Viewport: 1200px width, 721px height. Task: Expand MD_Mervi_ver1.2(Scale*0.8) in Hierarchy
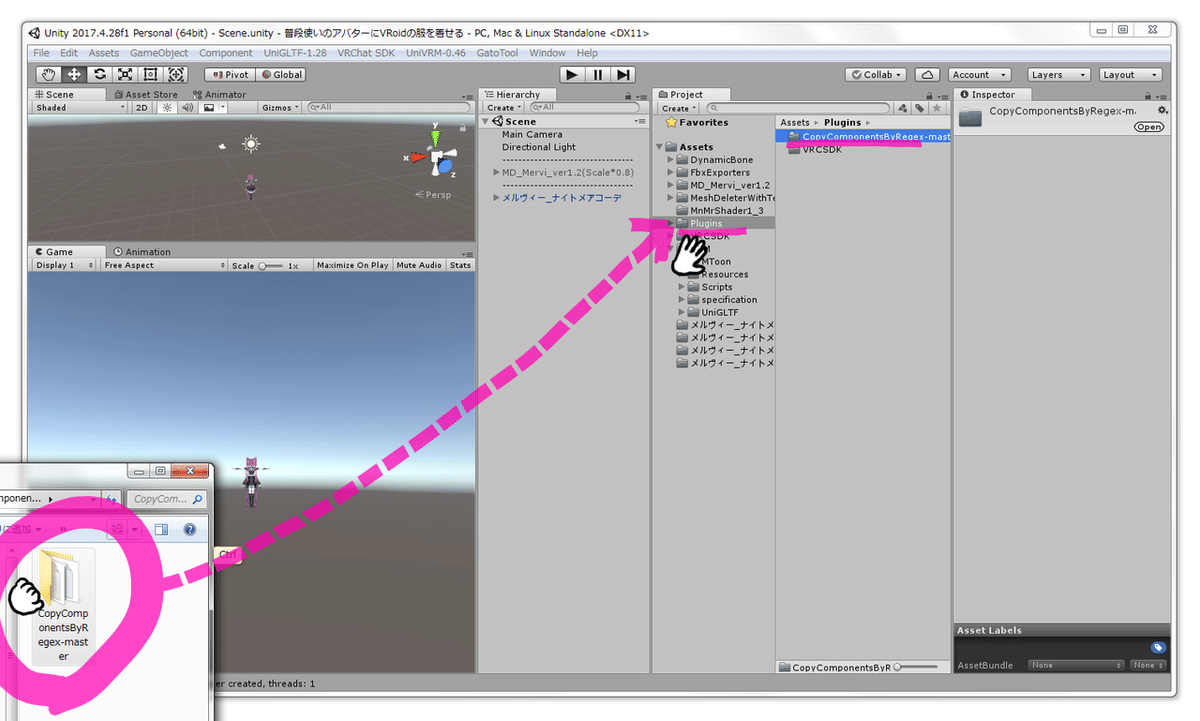(497, 172)
